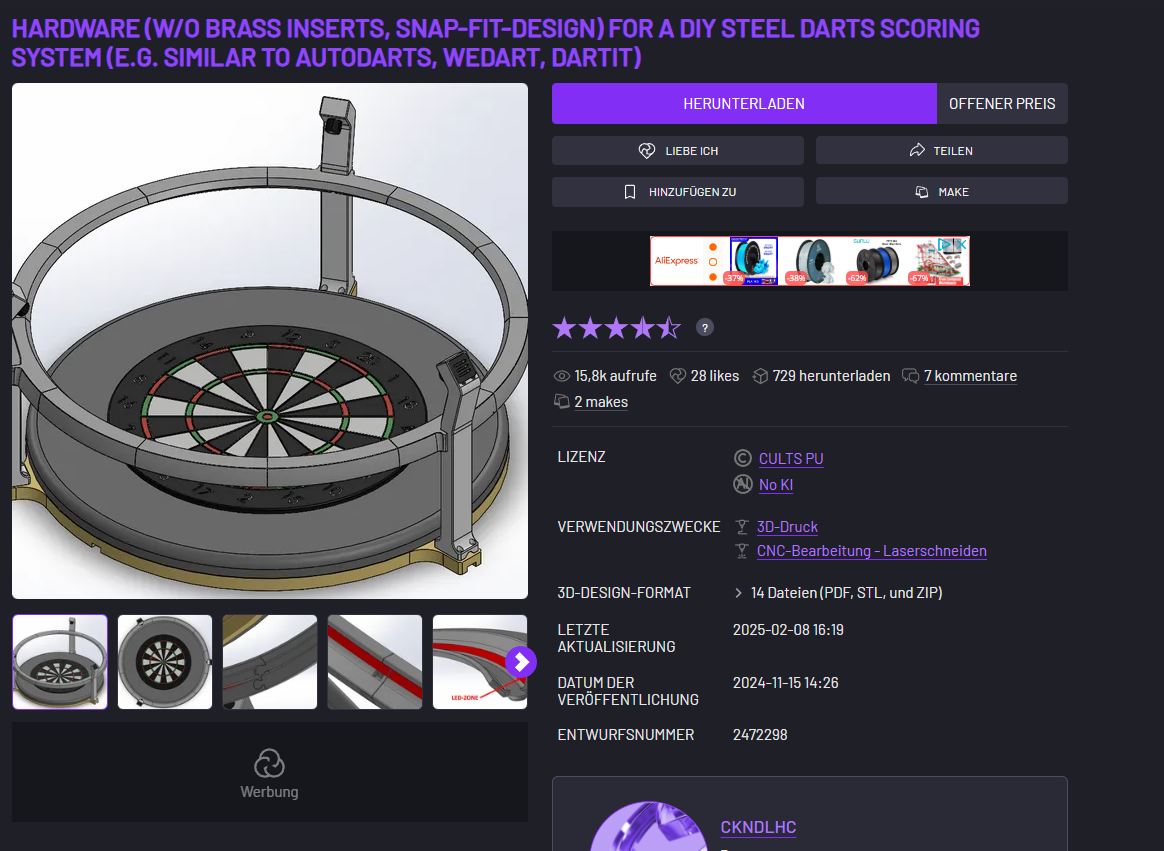Screen dimensions: 1164x851
Task: Select the second thumbnail top-view dartboard
Action: [165, 662]
